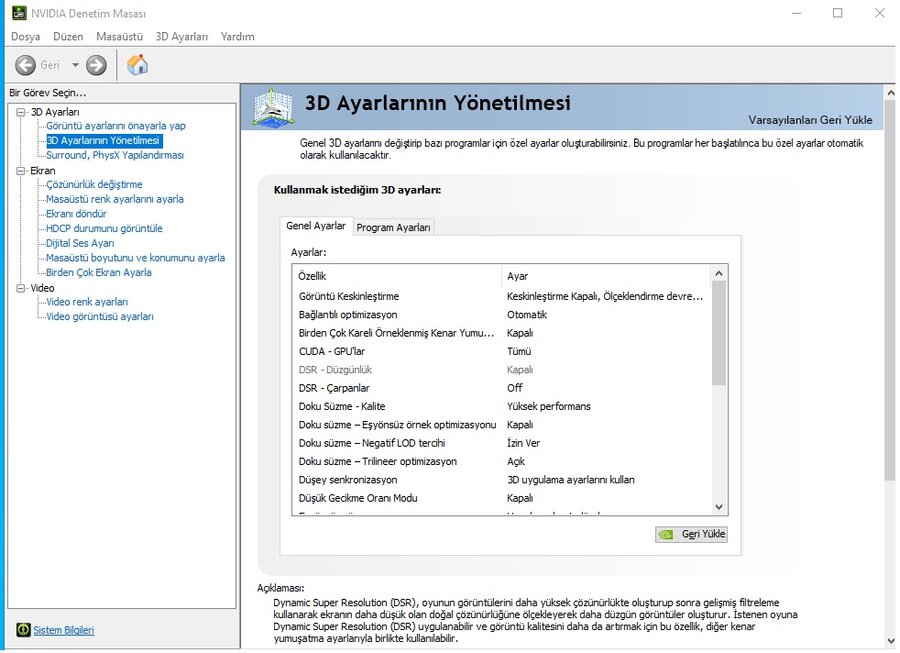
Task: Select the Görüntü Keskinleştirme setting row
Action: tap(501, 297)
